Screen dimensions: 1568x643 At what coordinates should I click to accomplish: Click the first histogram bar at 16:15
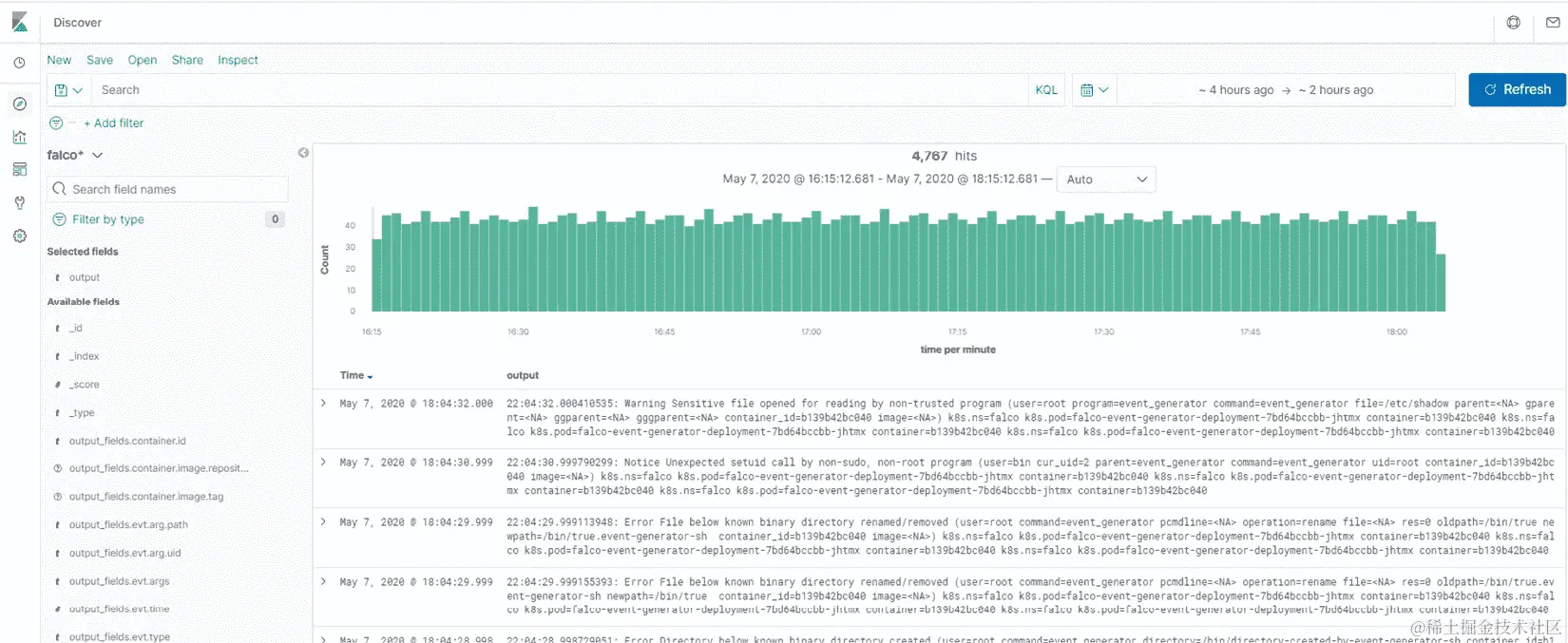[376, 275]
